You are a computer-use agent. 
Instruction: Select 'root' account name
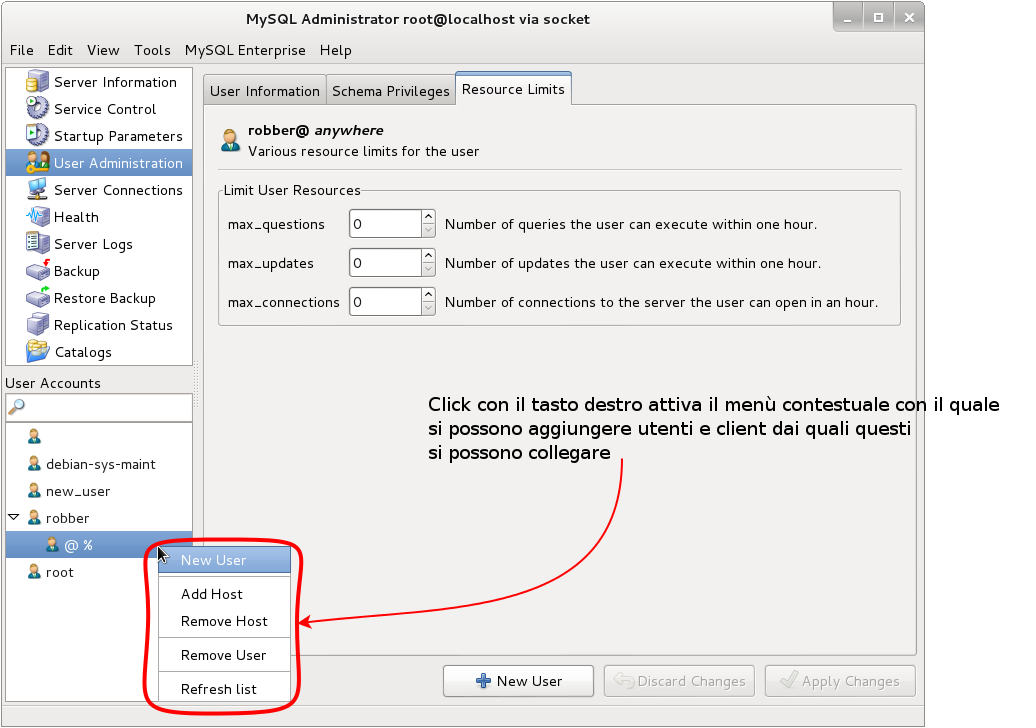[x=59, y=573]
